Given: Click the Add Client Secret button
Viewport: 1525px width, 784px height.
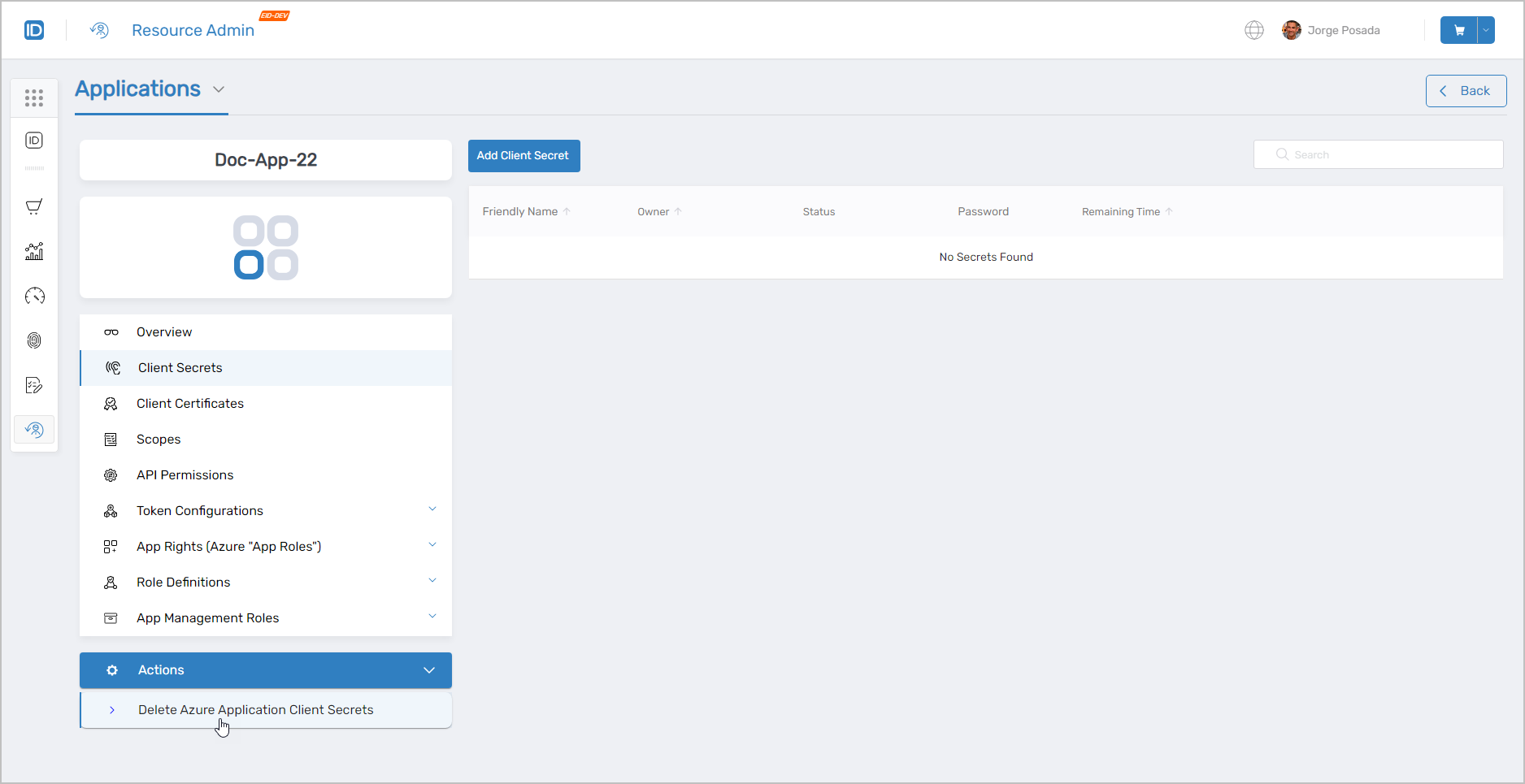Looking at the screenshot, I should (524, 155).
